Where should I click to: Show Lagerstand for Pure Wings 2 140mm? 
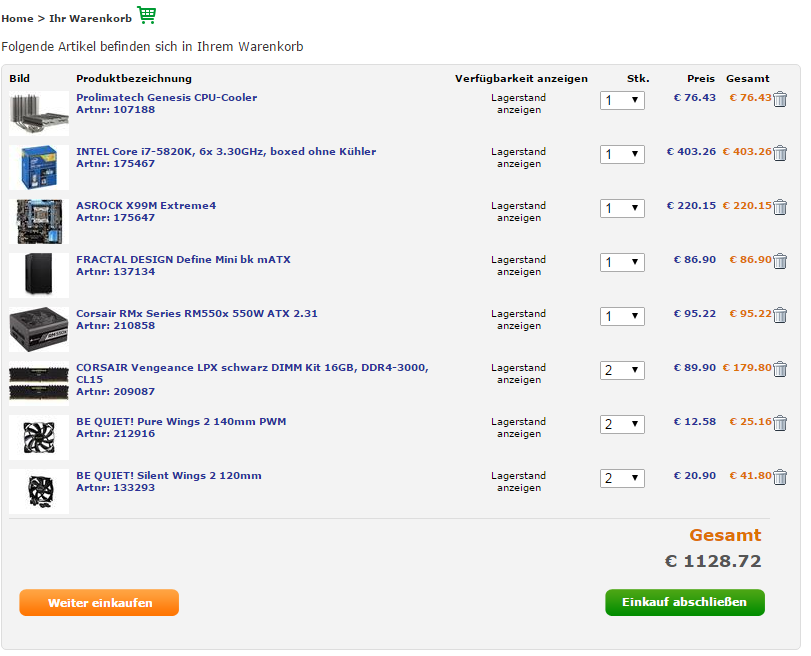pos(518,428)
